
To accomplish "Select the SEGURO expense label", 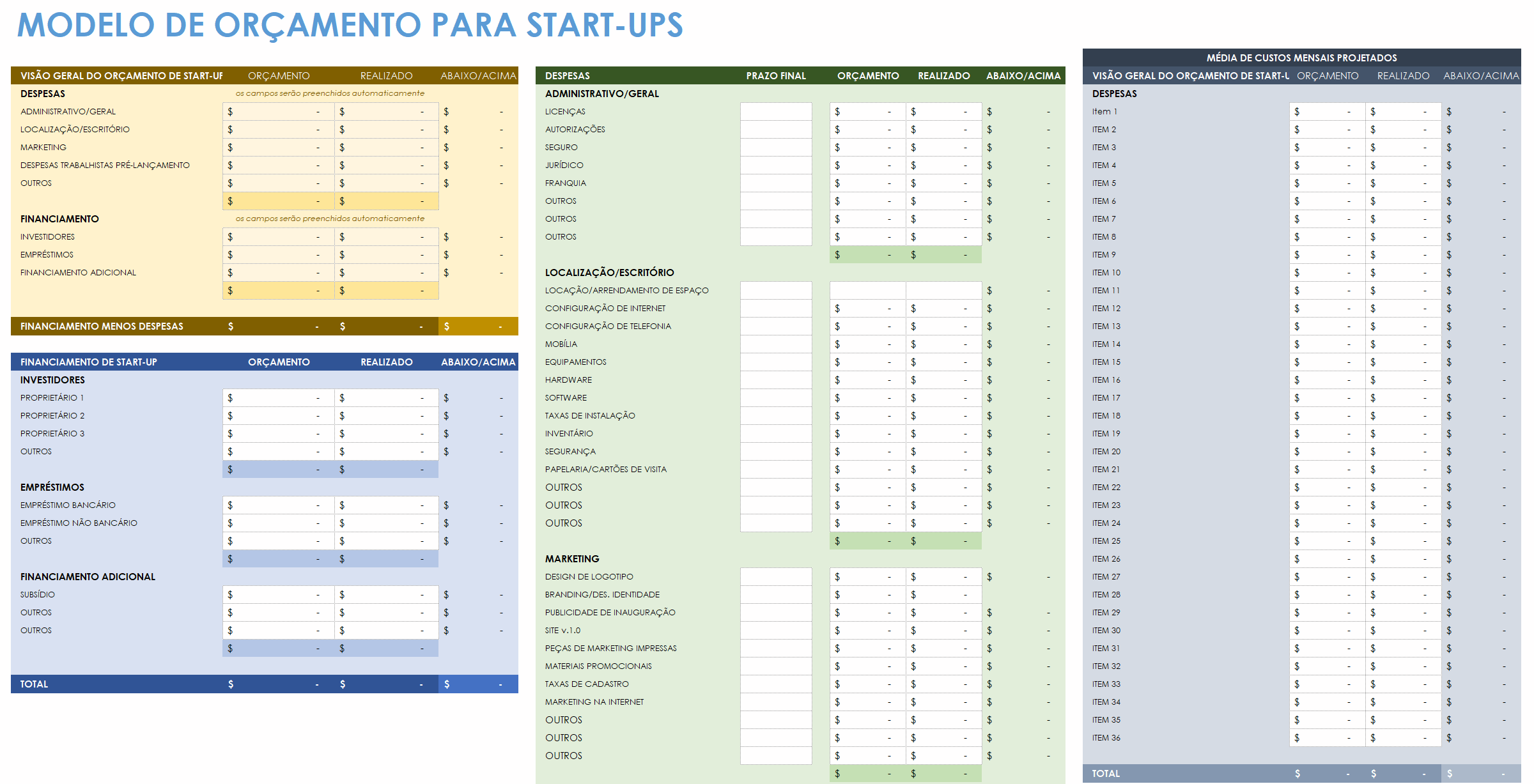I will click(x=561, y=148).
